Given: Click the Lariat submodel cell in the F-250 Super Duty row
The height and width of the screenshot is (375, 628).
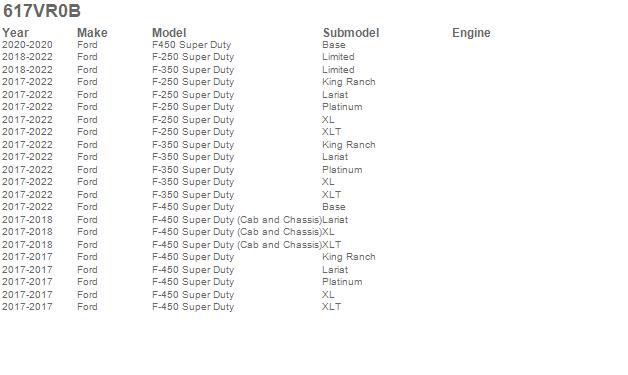Looking at the screenshot, I should 335,95.
